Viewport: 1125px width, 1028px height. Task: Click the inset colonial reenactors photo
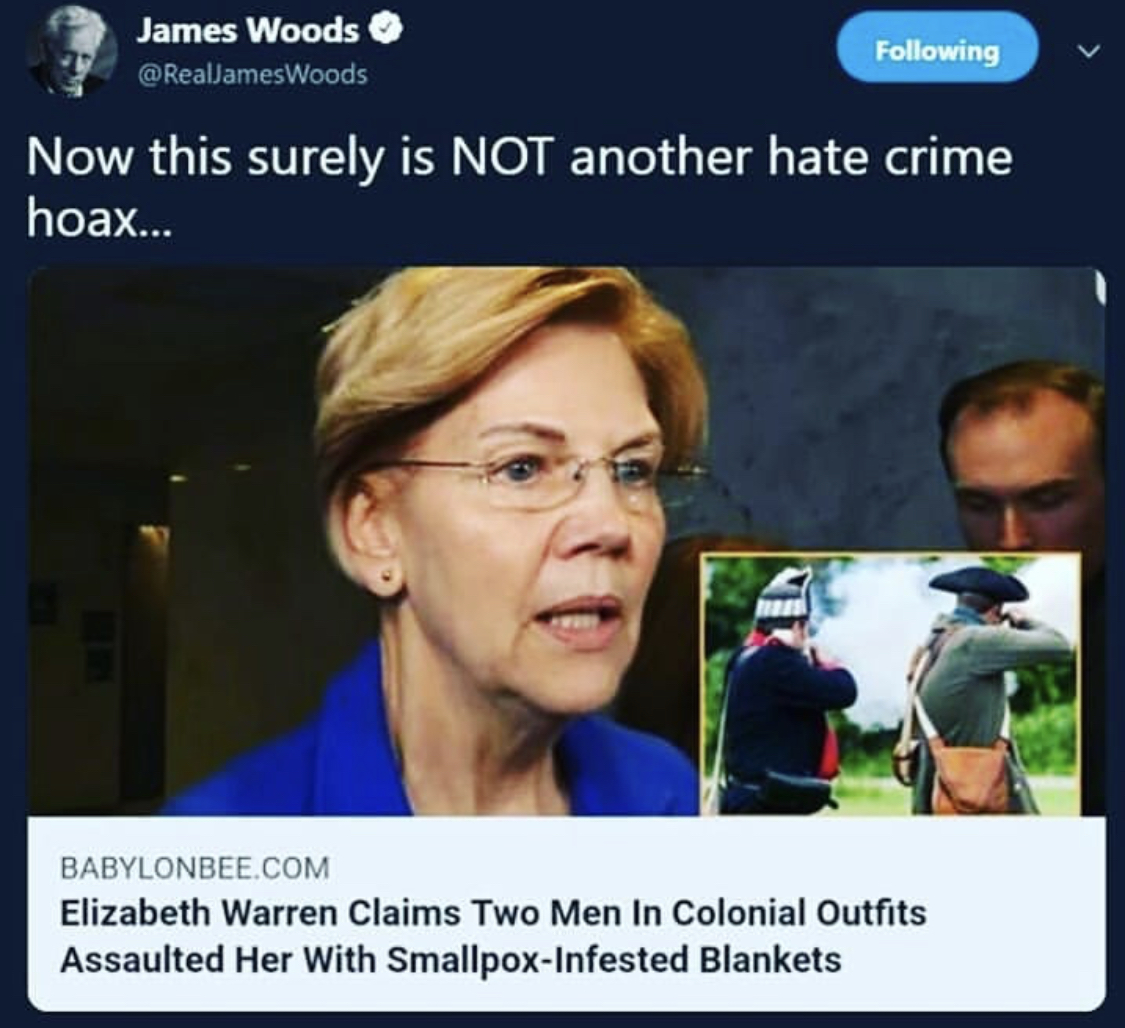890,684
